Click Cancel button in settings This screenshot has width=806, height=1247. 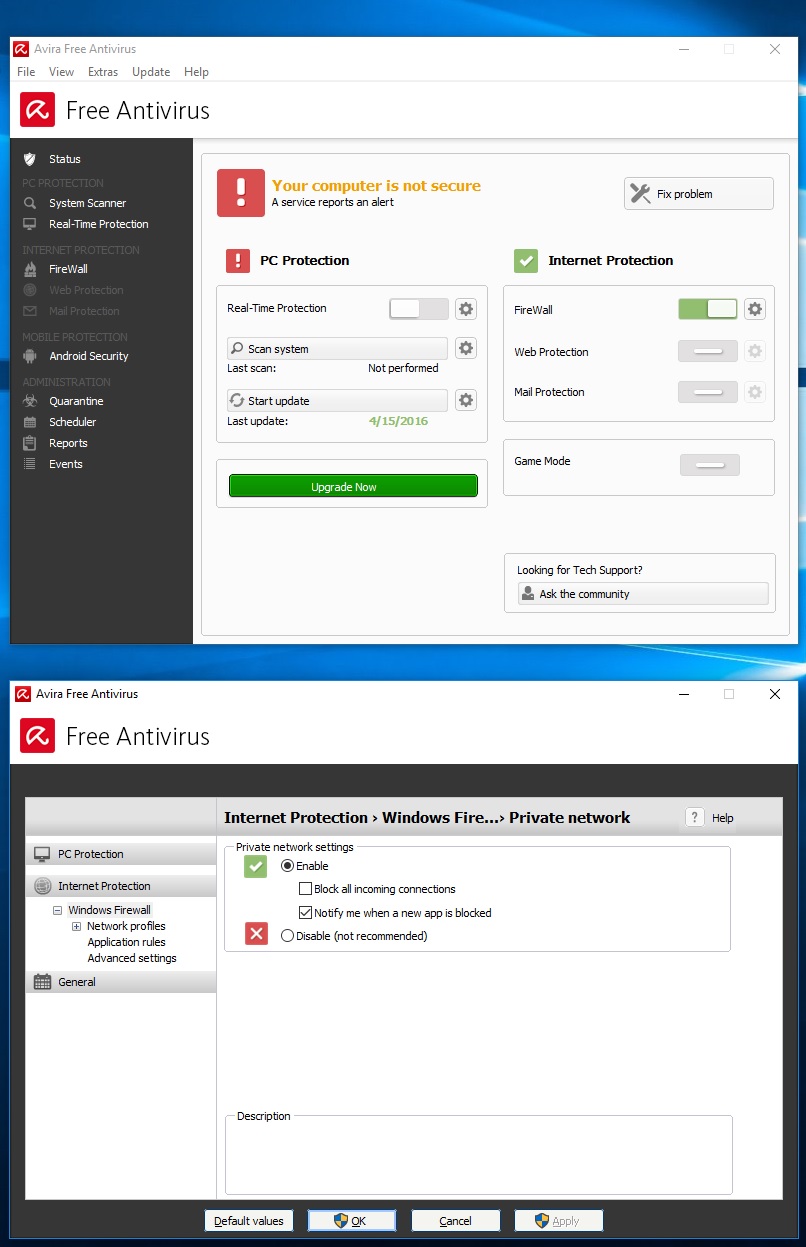click(455, 1221)
